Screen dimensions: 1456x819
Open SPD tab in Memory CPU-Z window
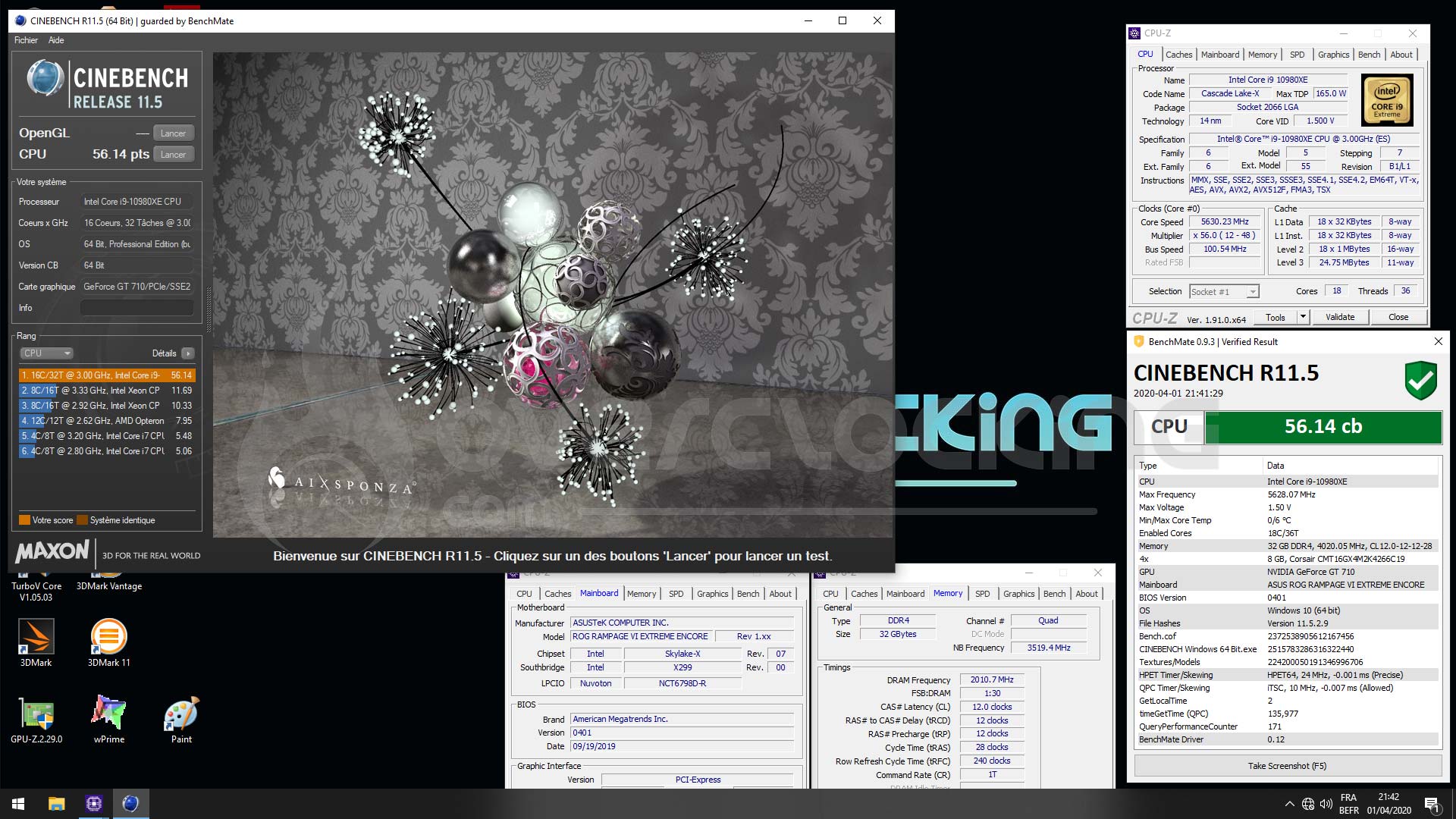click(982, 594)
